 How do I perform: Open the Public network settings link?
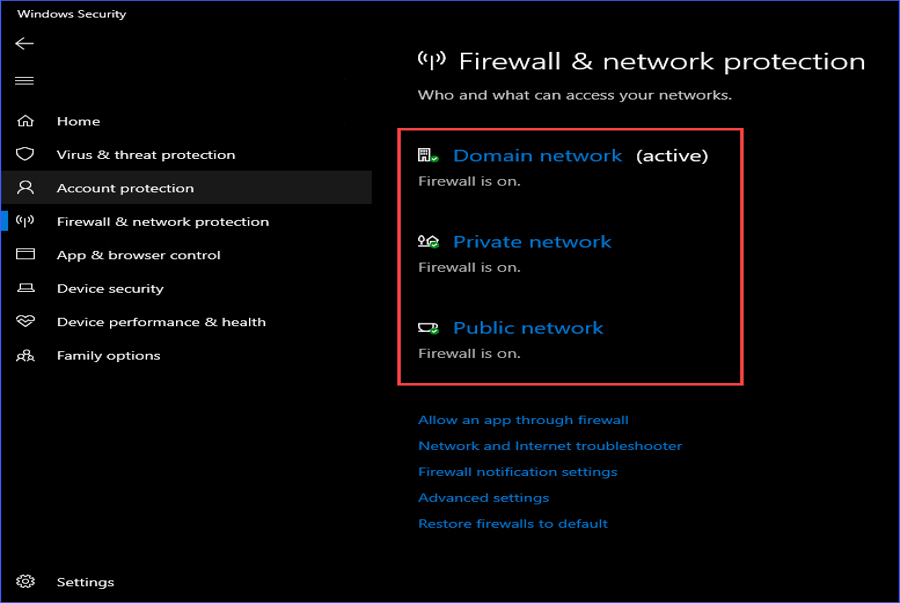point(528,328)
